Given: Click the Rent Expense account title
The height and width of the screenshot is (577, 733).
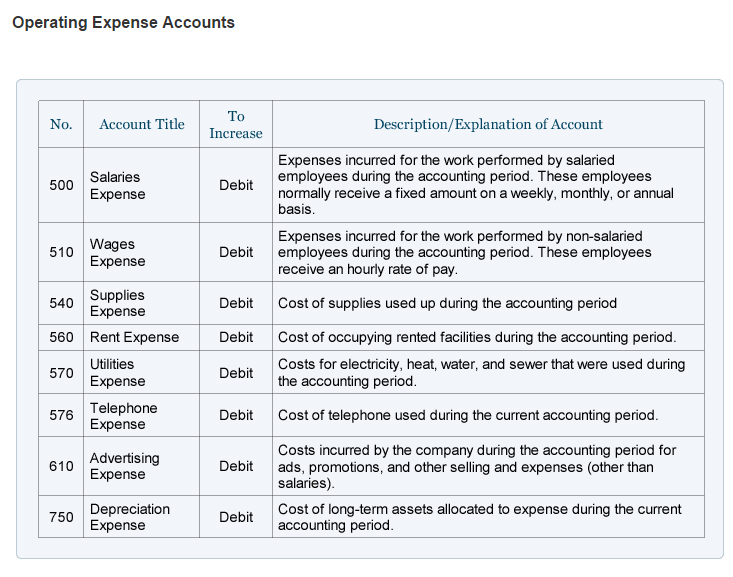Looking at the screenshot, I should point(135,337).
